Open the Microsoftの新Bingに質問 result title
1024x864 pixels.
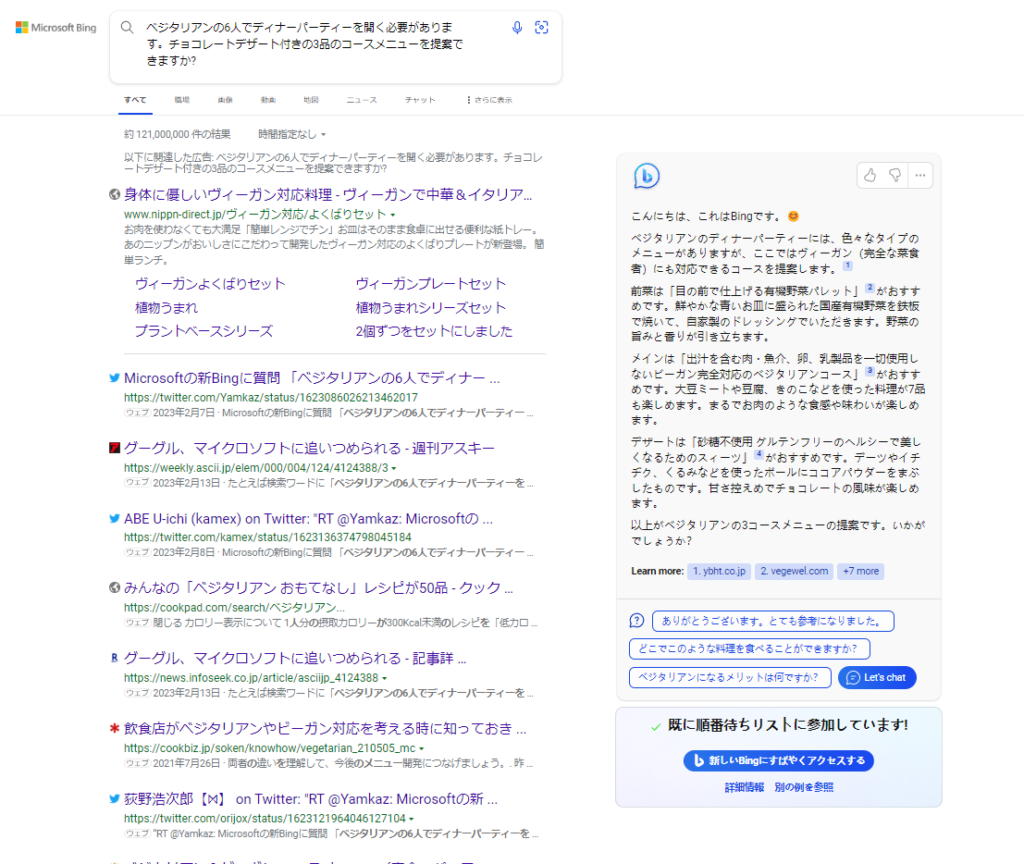tap(312, 377)
